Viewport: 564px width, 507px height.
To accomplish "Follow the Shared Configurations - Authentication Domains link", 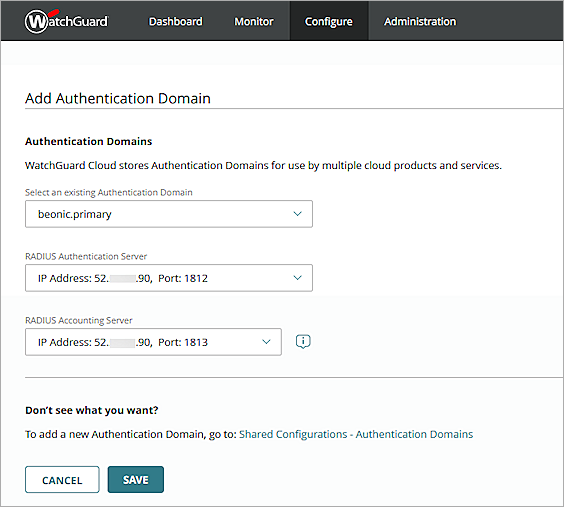I will tap(356, 434).
